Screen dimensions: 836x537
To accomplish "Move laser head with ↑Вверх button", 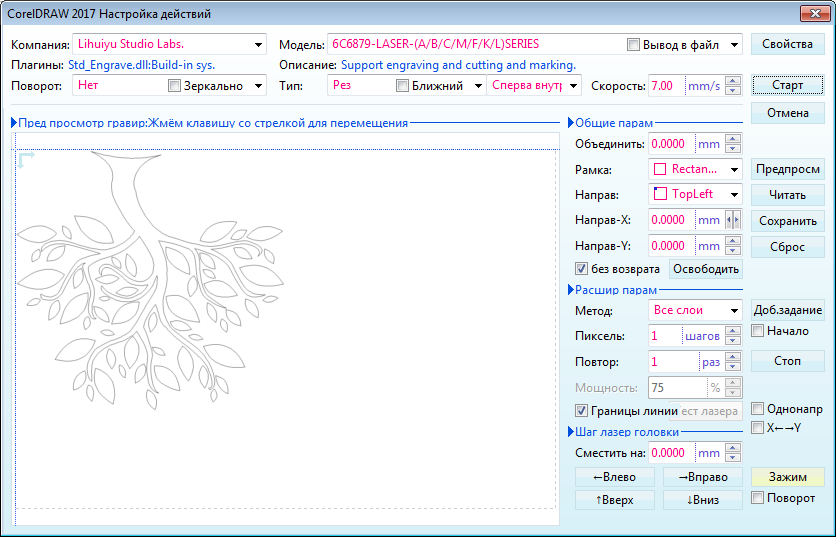I will pyautogui.click(x=615, y=500).
